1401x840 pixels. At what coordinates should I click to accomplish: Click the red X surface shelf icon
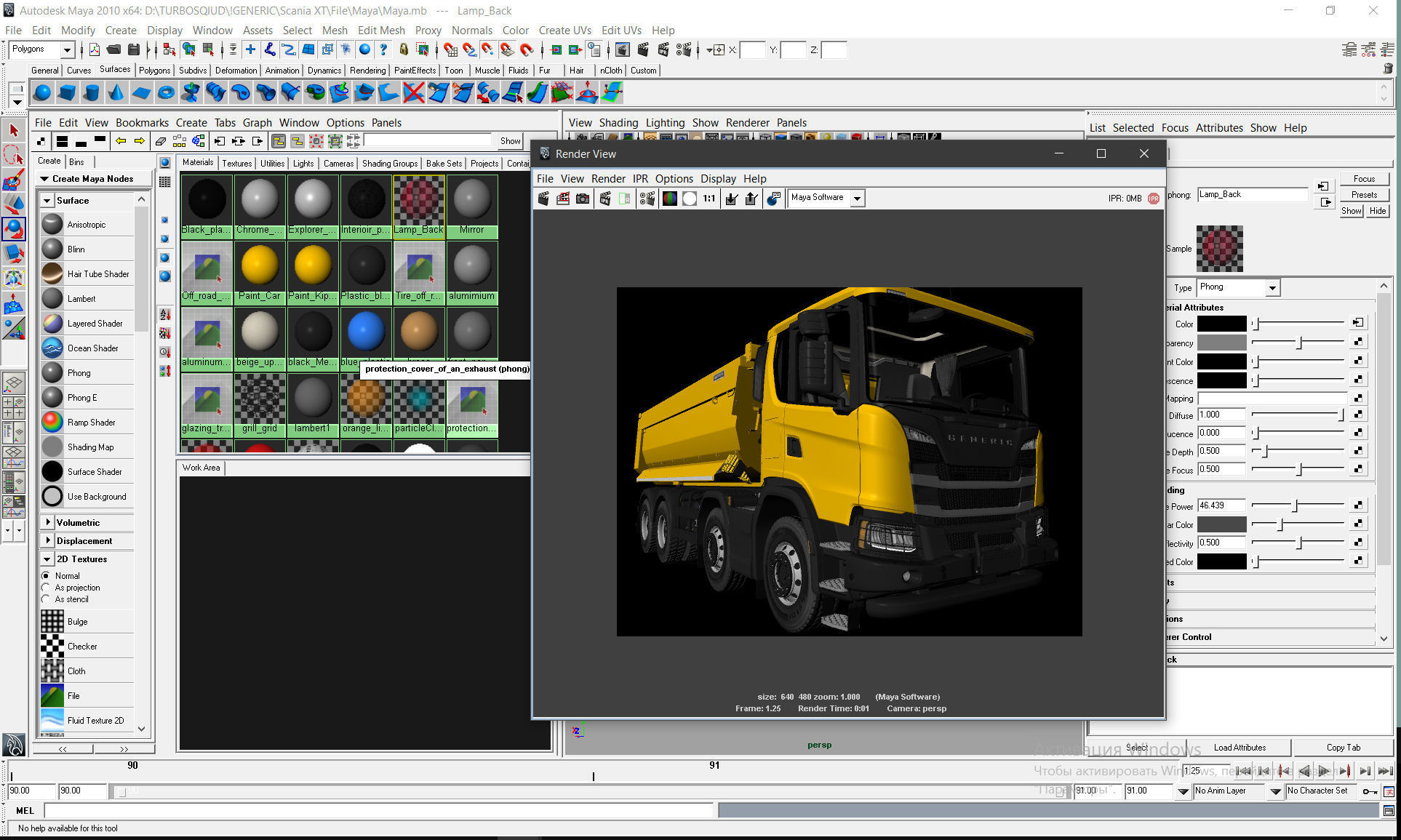(413, 92)
